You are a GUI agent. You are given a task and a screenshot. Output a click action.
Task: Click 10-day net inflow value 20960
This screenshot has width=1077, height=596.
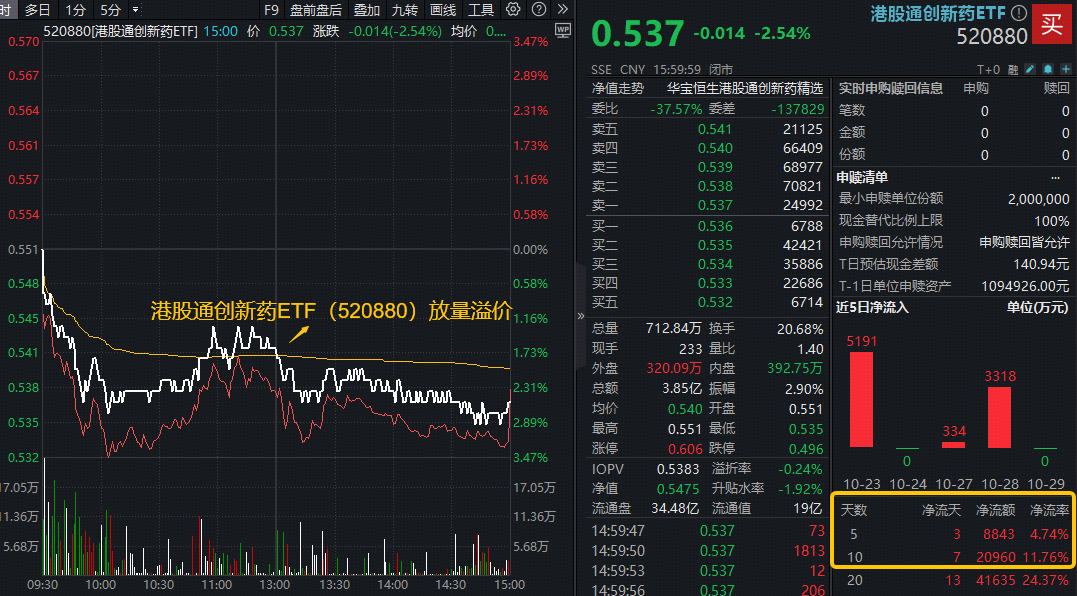coord(995,556)
